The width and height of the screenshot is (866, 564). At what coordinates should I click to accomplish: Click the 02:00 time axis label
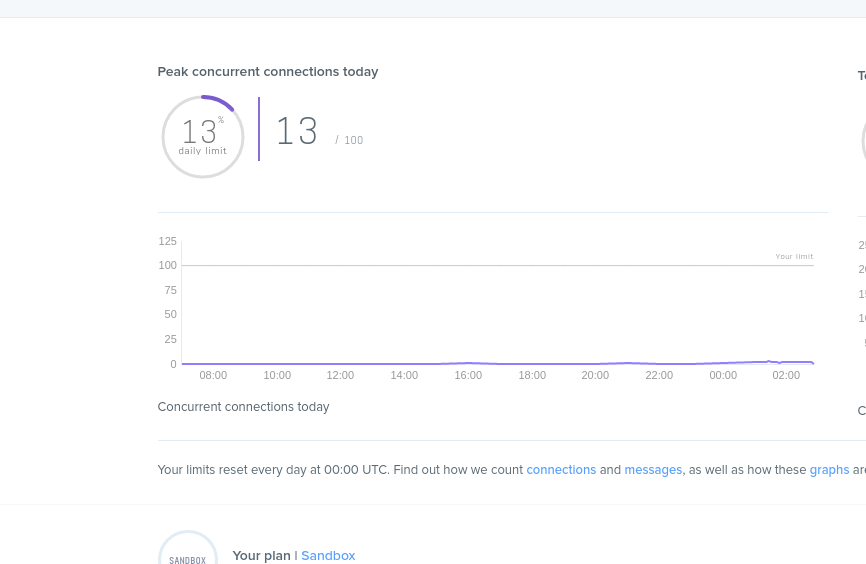point(786,376)
